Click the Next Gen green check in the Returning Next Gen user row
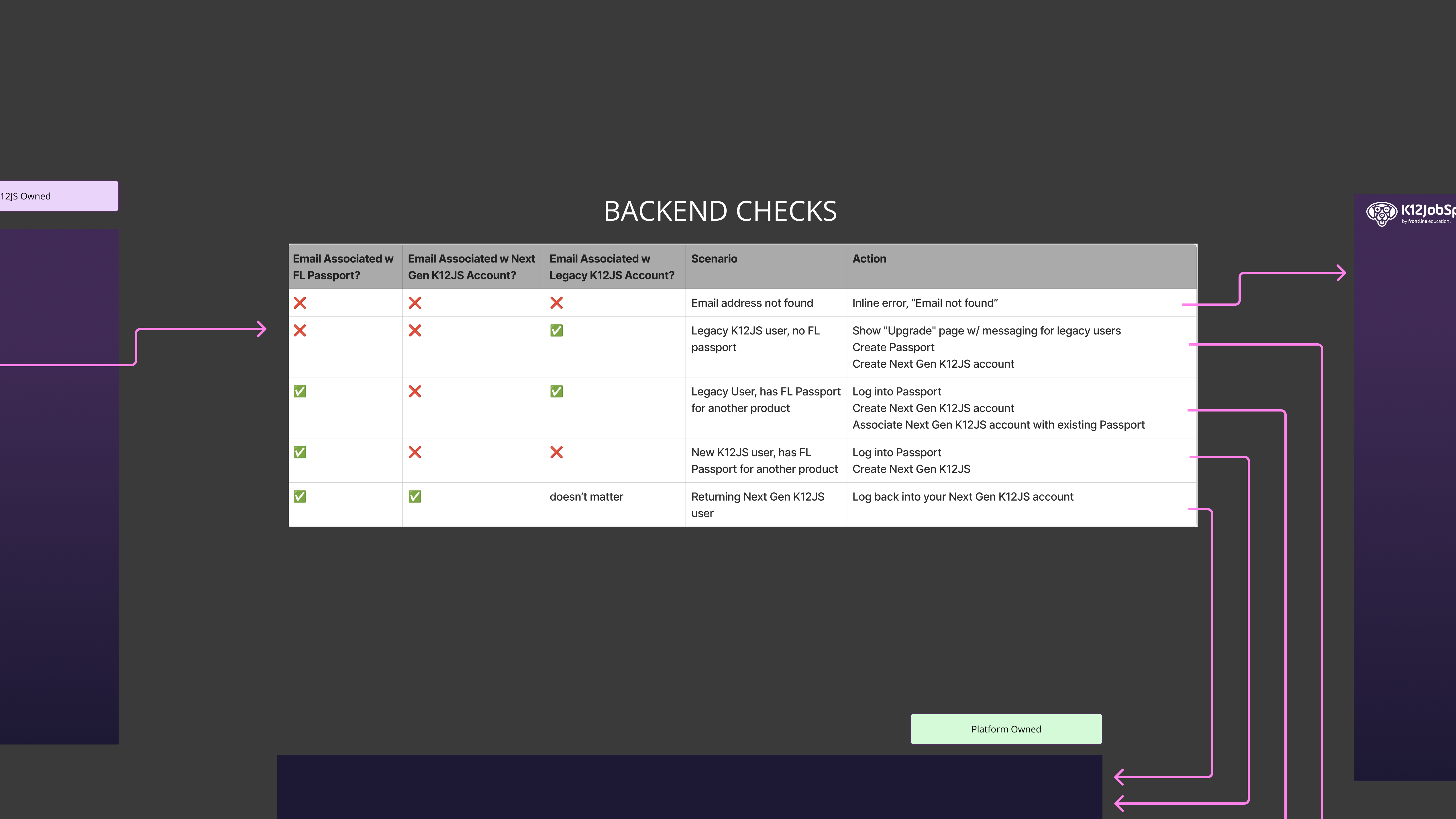1456x819 pixels. (x=415, y=496)
